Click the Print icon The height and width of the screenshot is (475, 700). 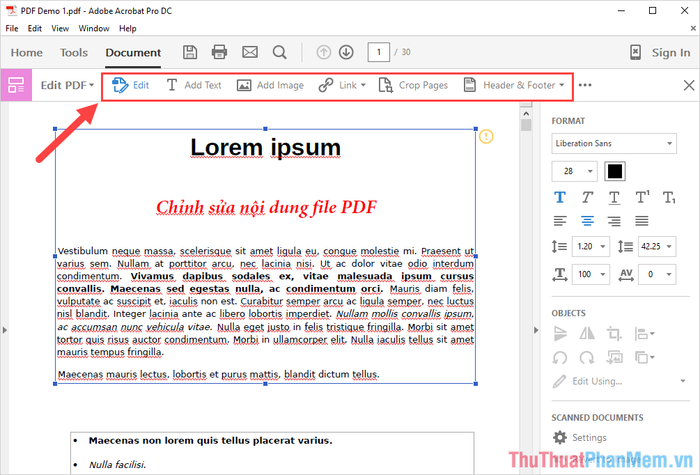point(220,52)
